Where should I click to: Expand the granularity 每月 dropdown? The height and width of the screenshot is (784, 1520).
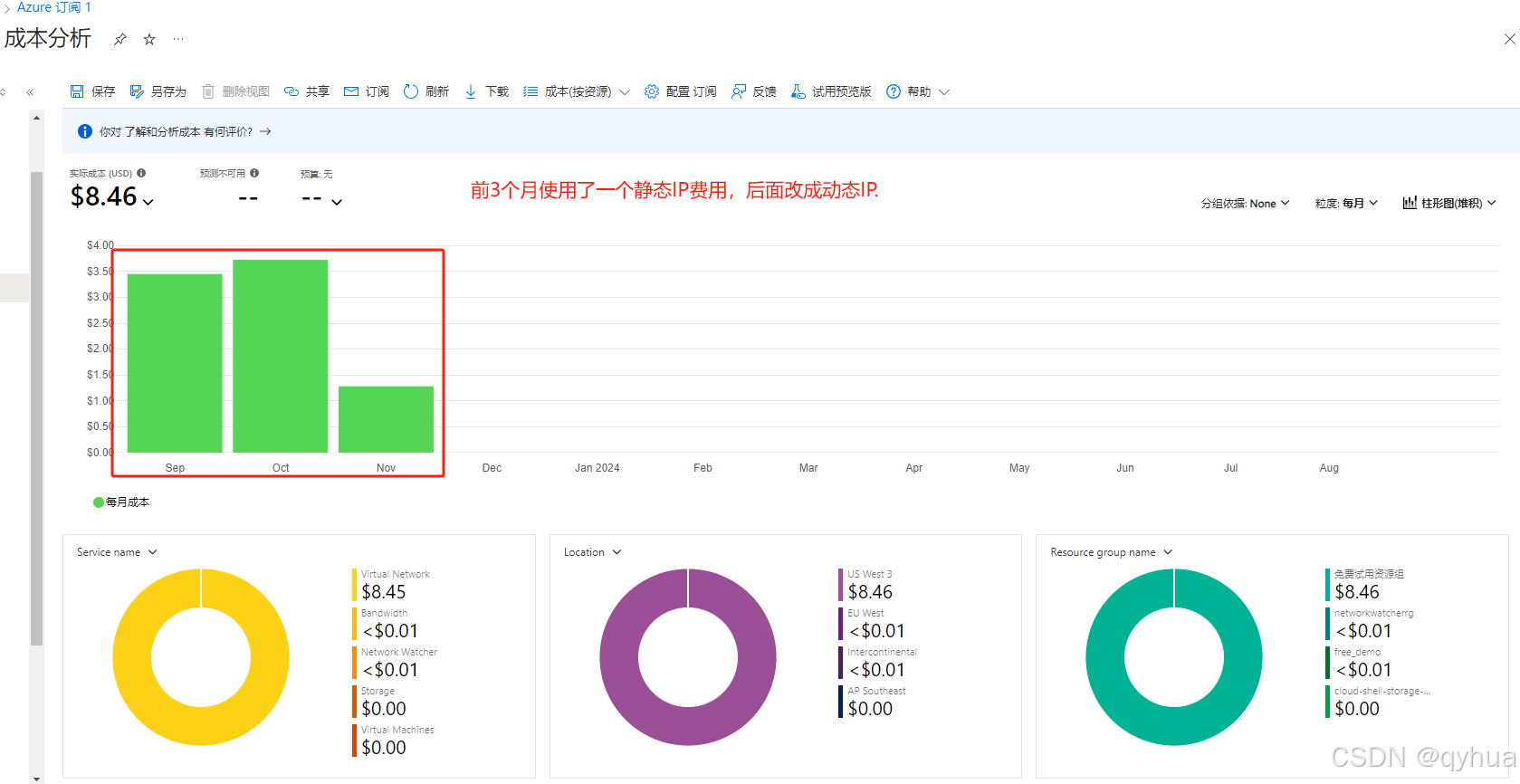[1346, 204]
